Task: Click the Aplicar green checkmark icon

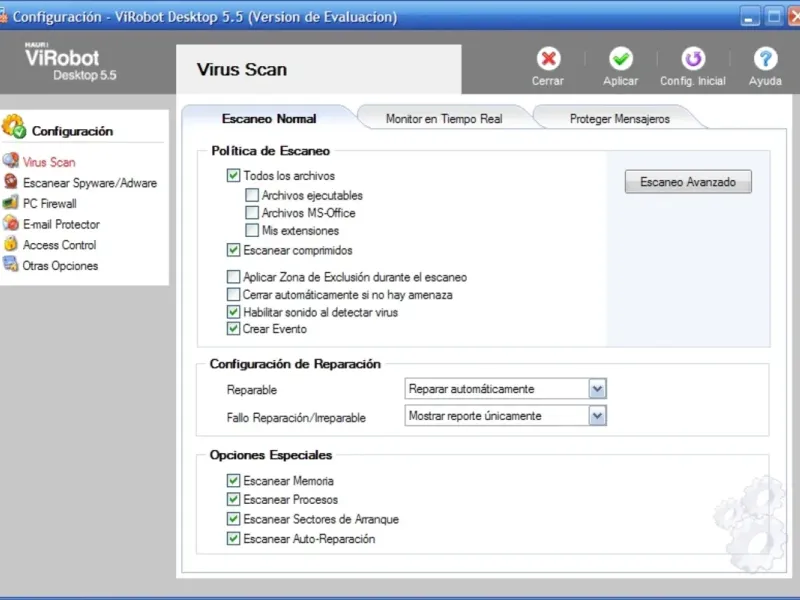Action: (x=621, y=59)
